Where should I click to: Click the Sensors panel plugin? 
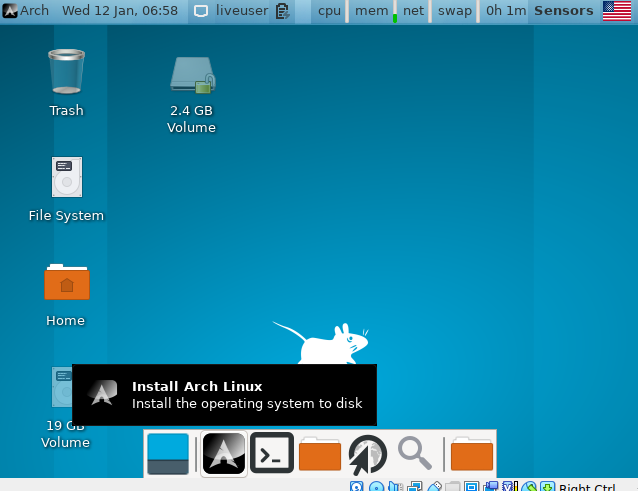pyautogui.click(x=564, y=11)
